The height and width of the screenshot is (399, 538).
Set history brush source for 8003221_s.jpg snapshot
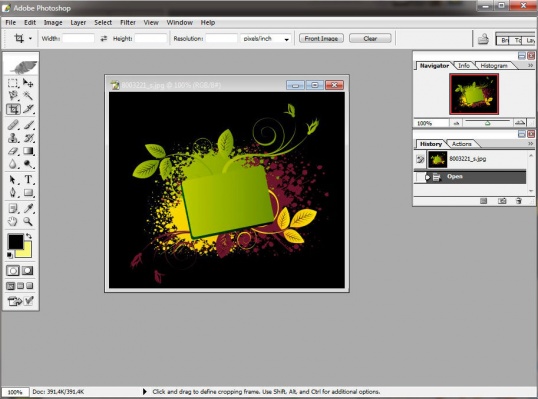[x=420, y=159]
